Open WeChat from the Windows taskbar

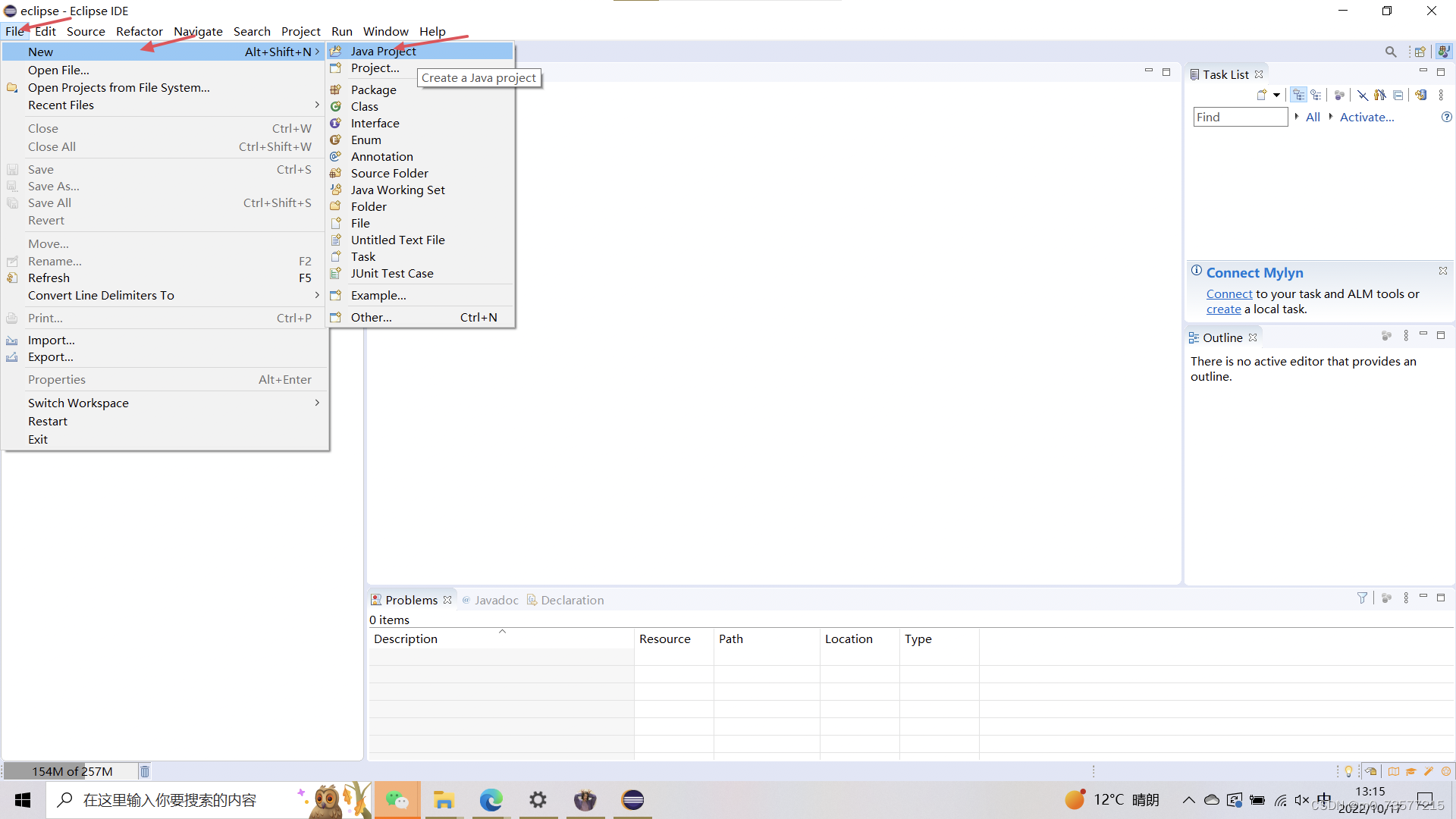pyautogui.click(x=397, y=800)
